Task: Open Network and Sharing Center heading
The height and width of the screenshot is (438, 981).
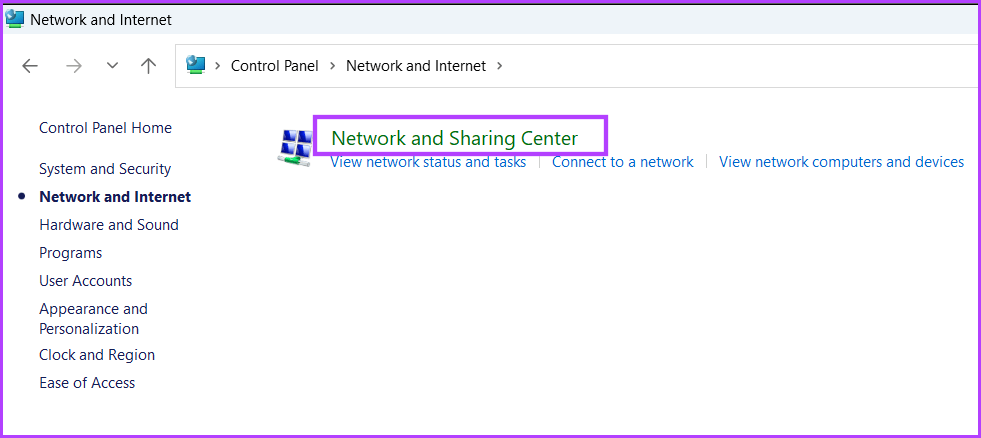Action: tap(455, 138)
